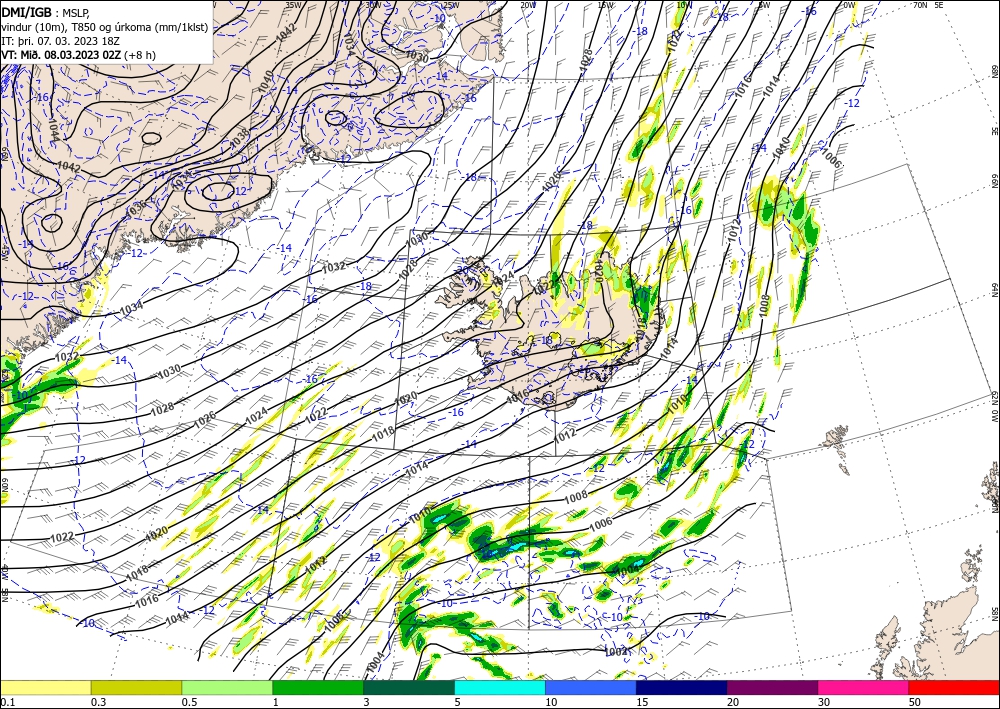
Task: Select the 'IT: þri. 07. 03. 2023 18Z' line
Action: pos(61,41)
